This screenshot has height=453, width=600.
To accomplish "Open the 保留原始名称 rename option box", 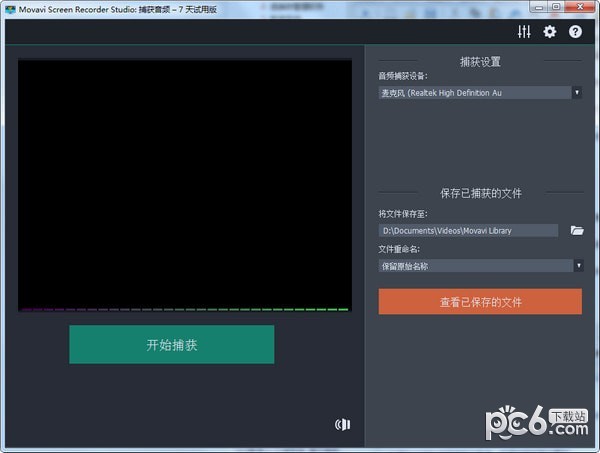I will click(473, 265).
